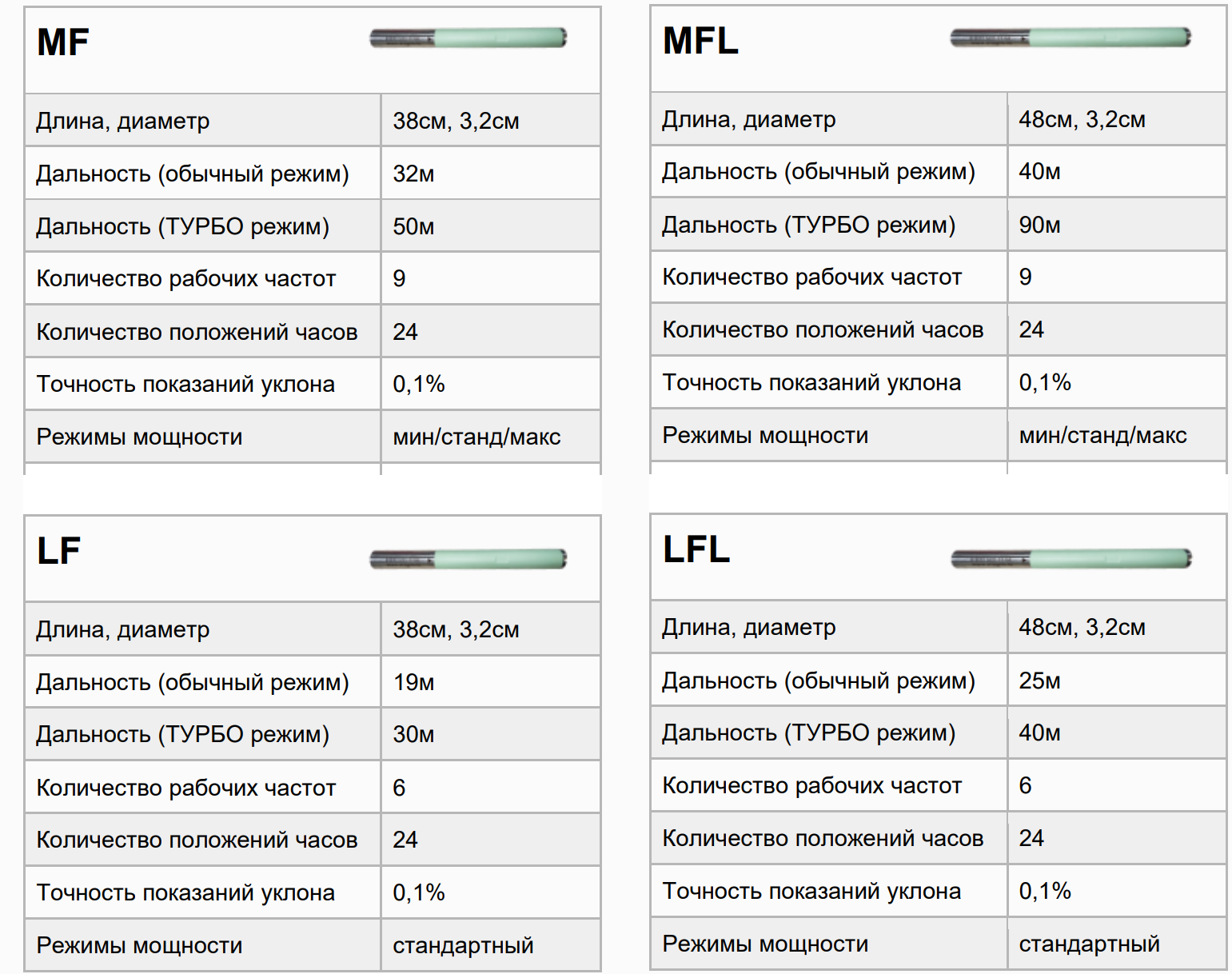The width and height of the screenshot is (1232, 974).
Task: Select the MFL table heading
Action: tap(700, 41)
